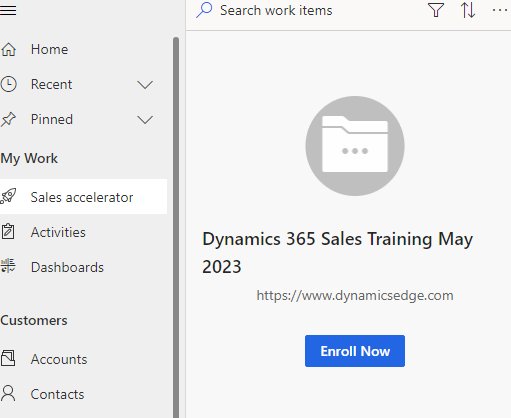This screenshot has width=511, height=418.
Task: Click the Recent clock icon
Action: tap(8, 84)
